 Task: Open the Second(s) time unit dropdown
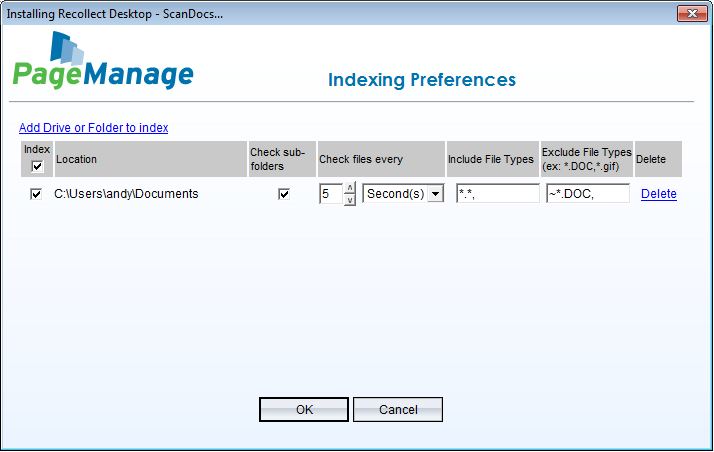(435, 194)
